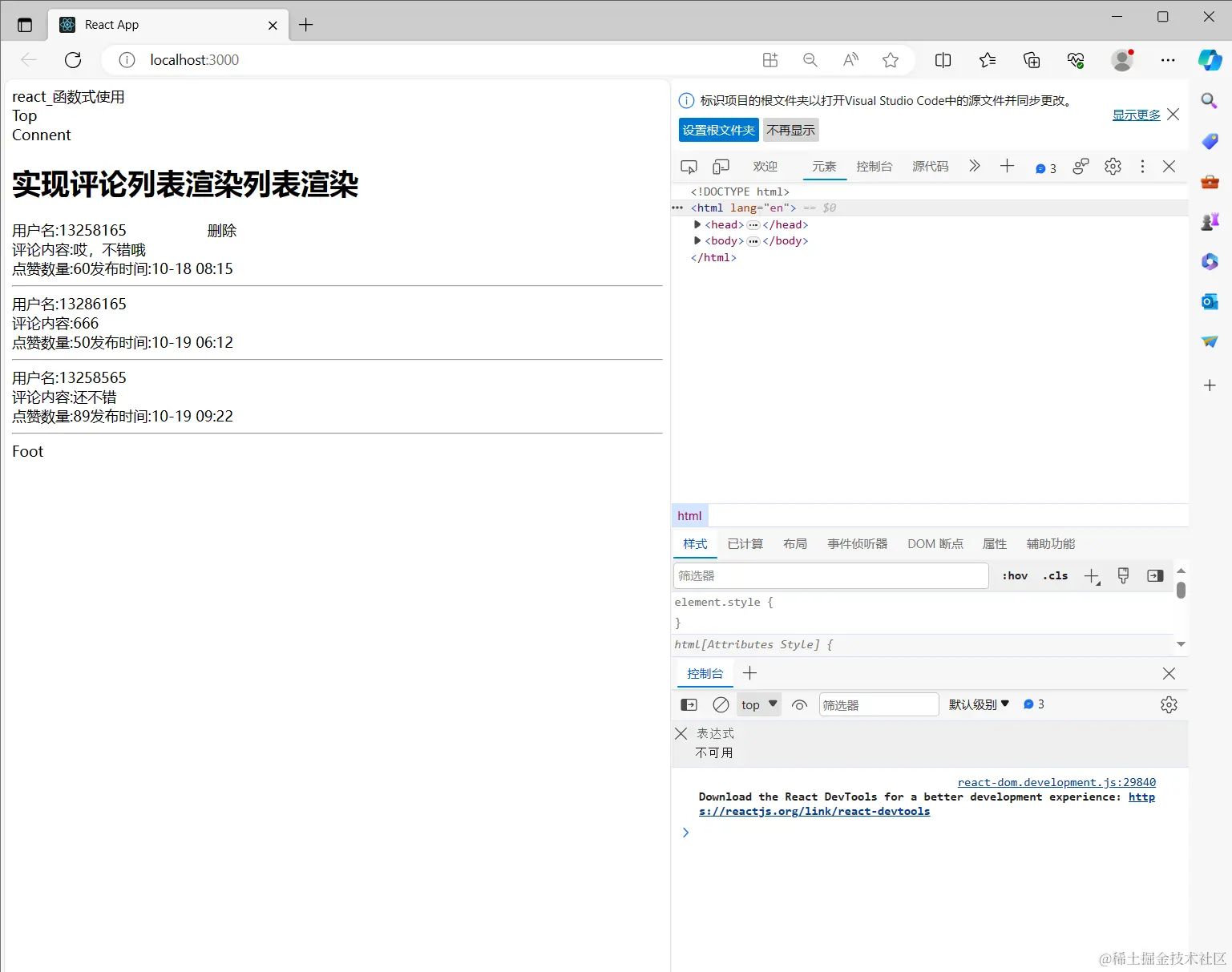Select the html lang element row

pyautogui.click(x=930, y=208)
